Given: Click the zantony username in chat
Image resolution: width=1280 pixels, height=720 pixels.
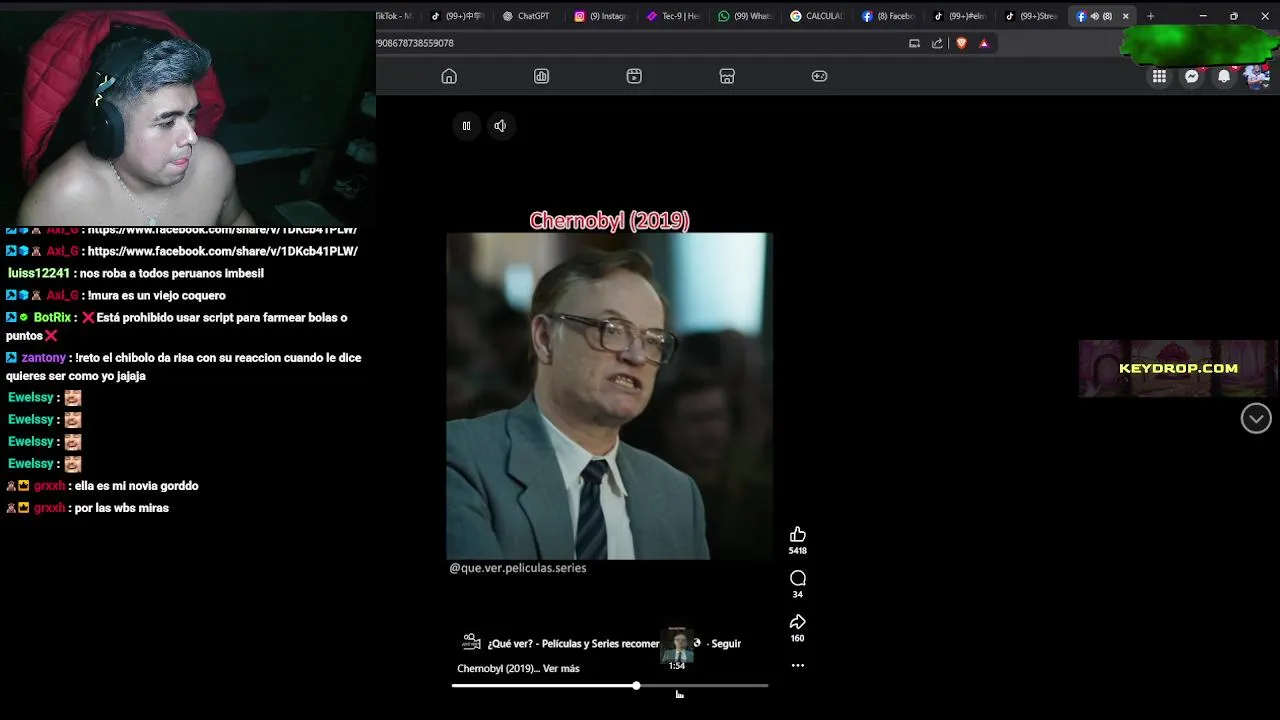Looking at the screenshot, I should [44, 358].
